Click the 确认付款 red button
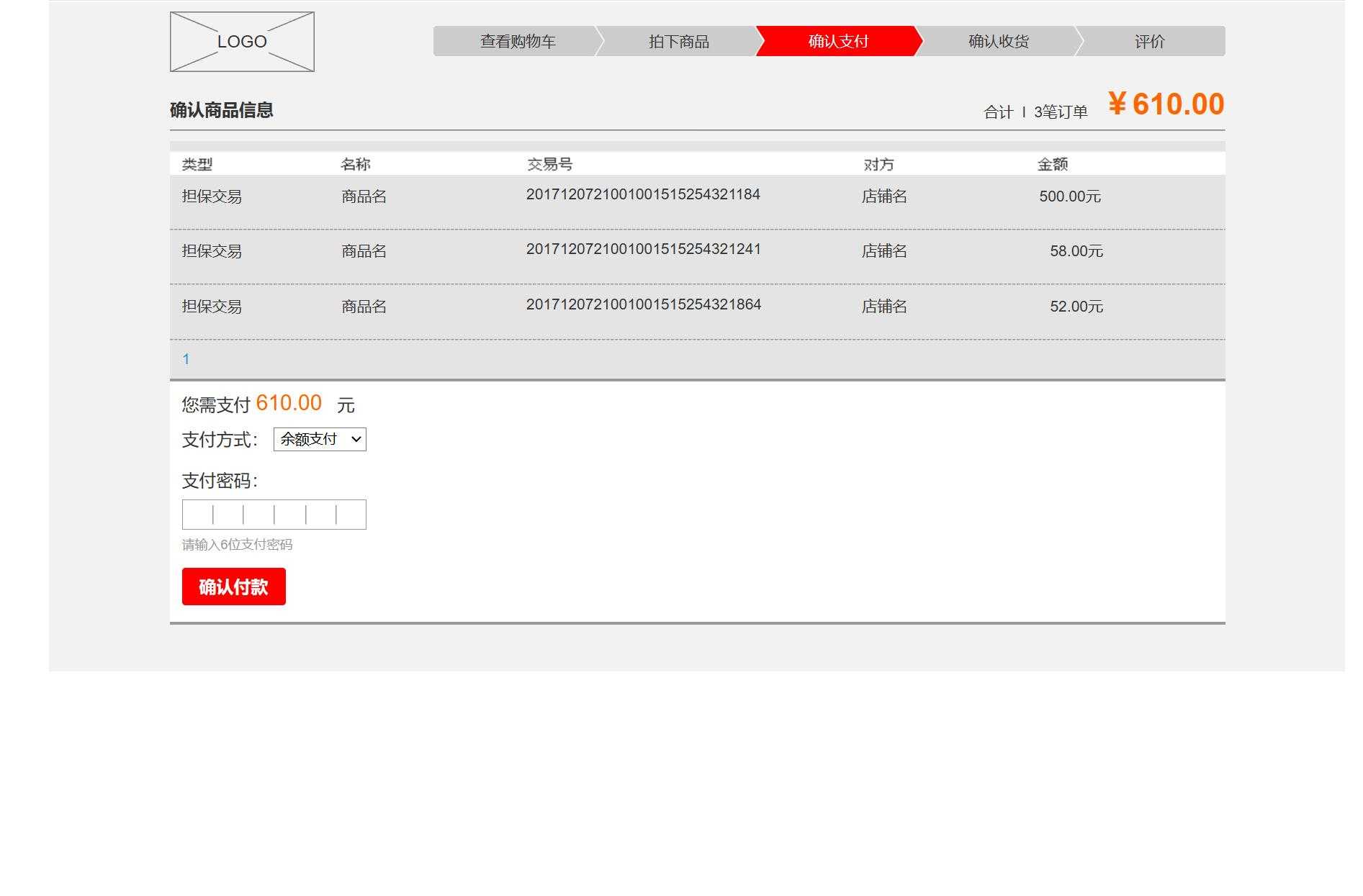Screen dimensions: 1363x896 click(234, 587)
